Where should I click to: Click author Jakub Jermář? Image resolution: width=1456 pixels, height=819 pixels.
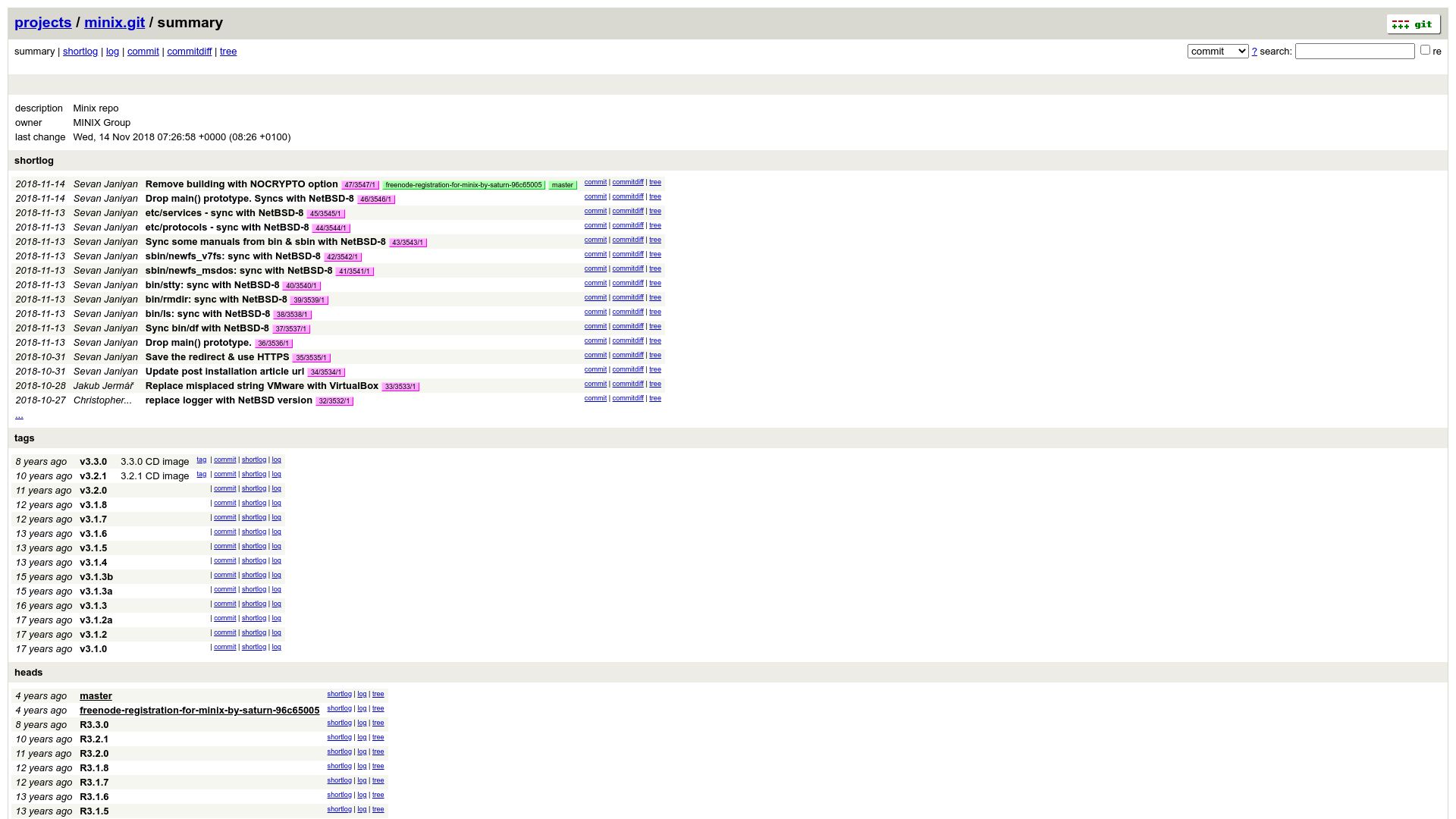103,386
